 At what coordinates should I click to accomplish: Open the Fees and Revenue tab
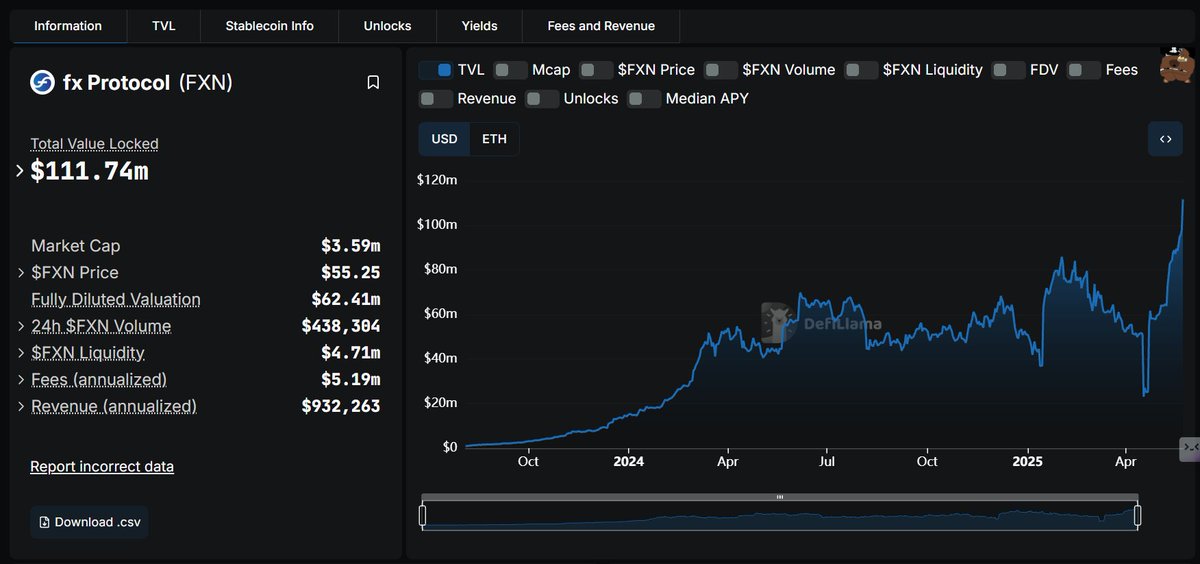pyautogui.click(x=601, y=26)
